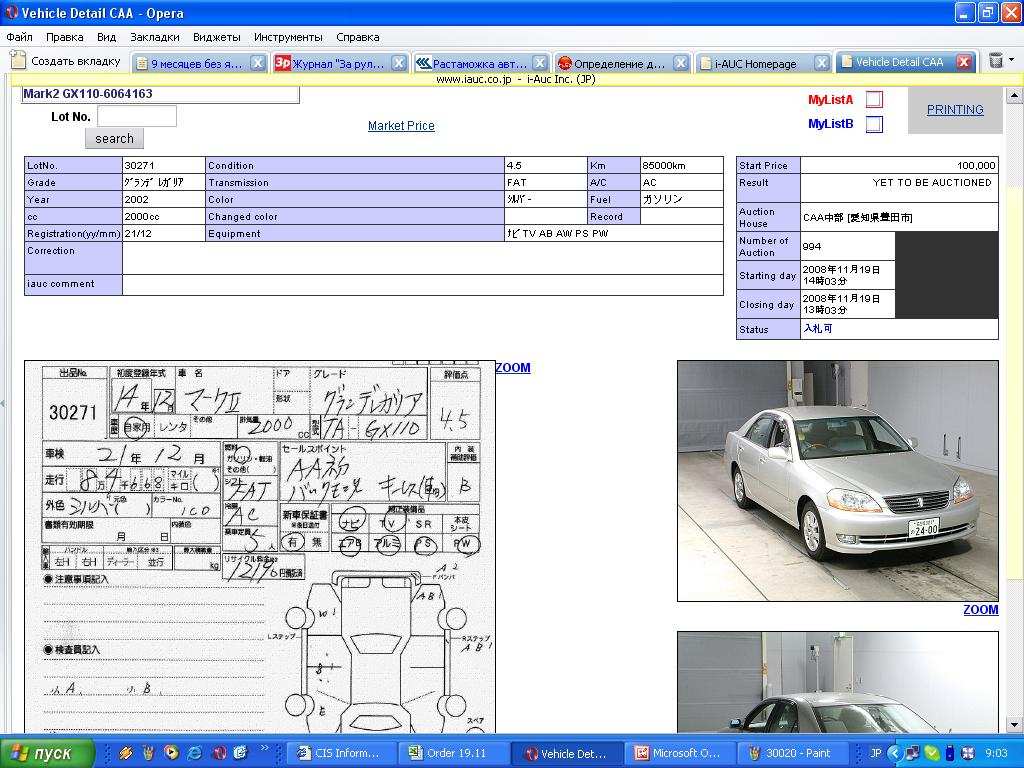
Task: Close the '9 месяцев без я…' tab
Action: [x=258, y=63]
